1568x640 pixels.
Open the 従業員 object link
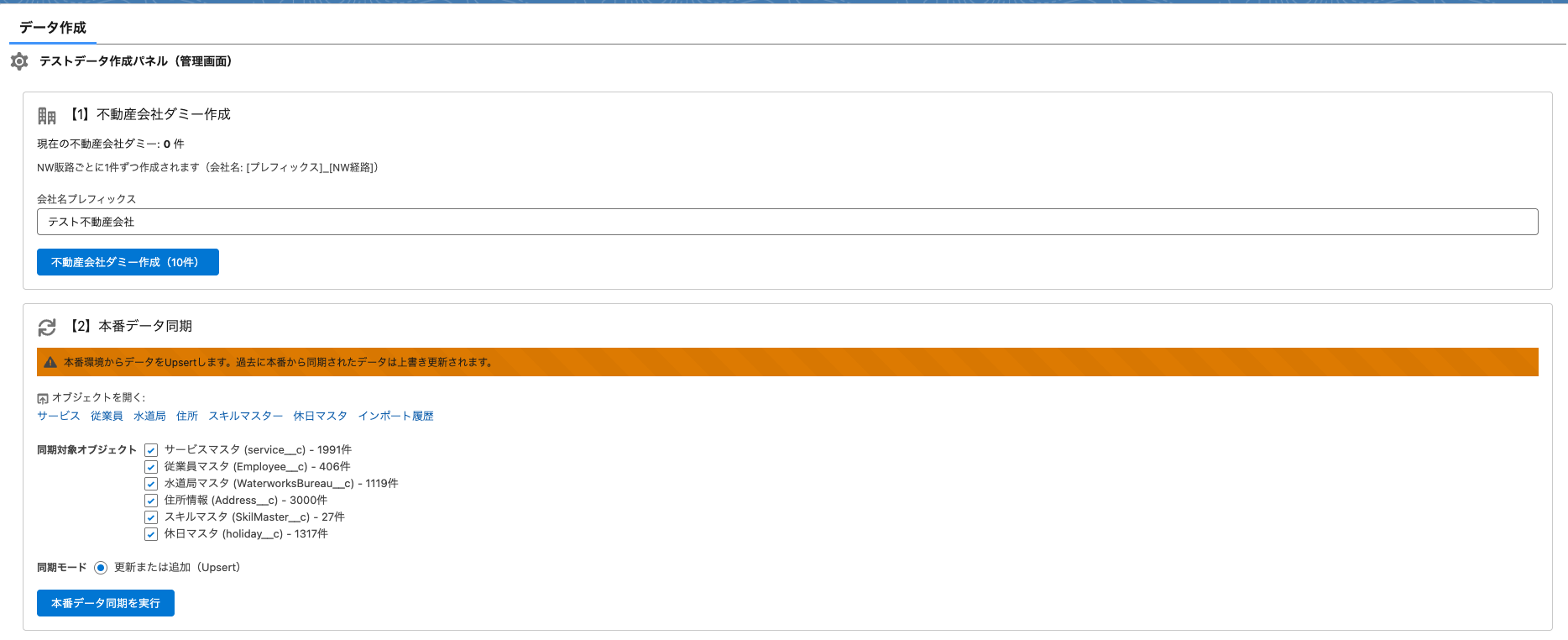pos(107,416)
